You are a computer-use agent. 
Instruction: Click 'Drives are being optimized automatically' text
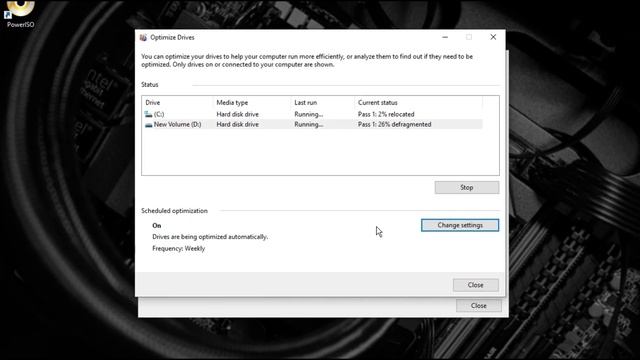[210, 237]
